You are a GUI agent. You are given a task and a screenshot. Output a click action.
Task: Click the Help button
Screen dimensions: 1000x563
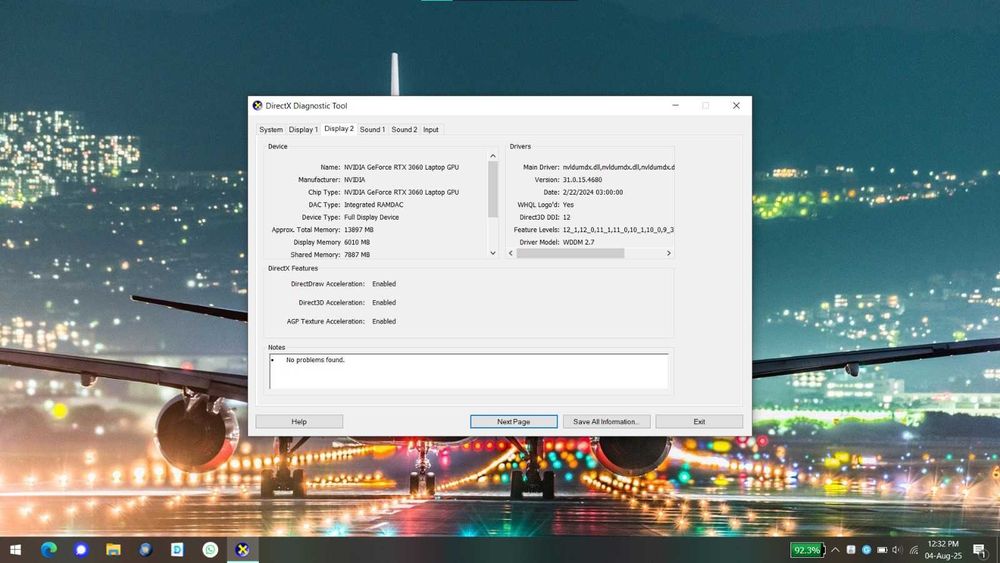coord(299,421)
